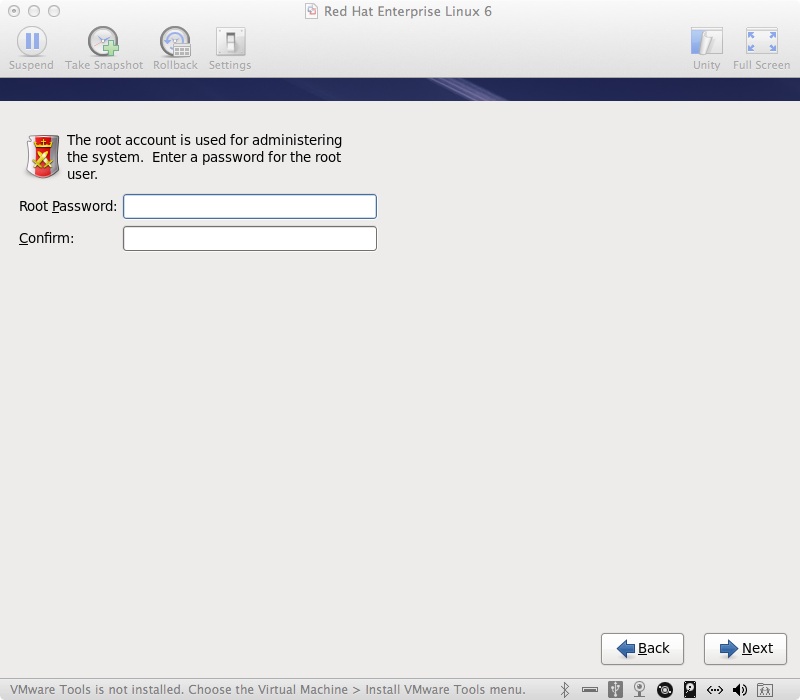
Task: Open the VM Settings
Action: pyautogui.click(x=230, y=48)
